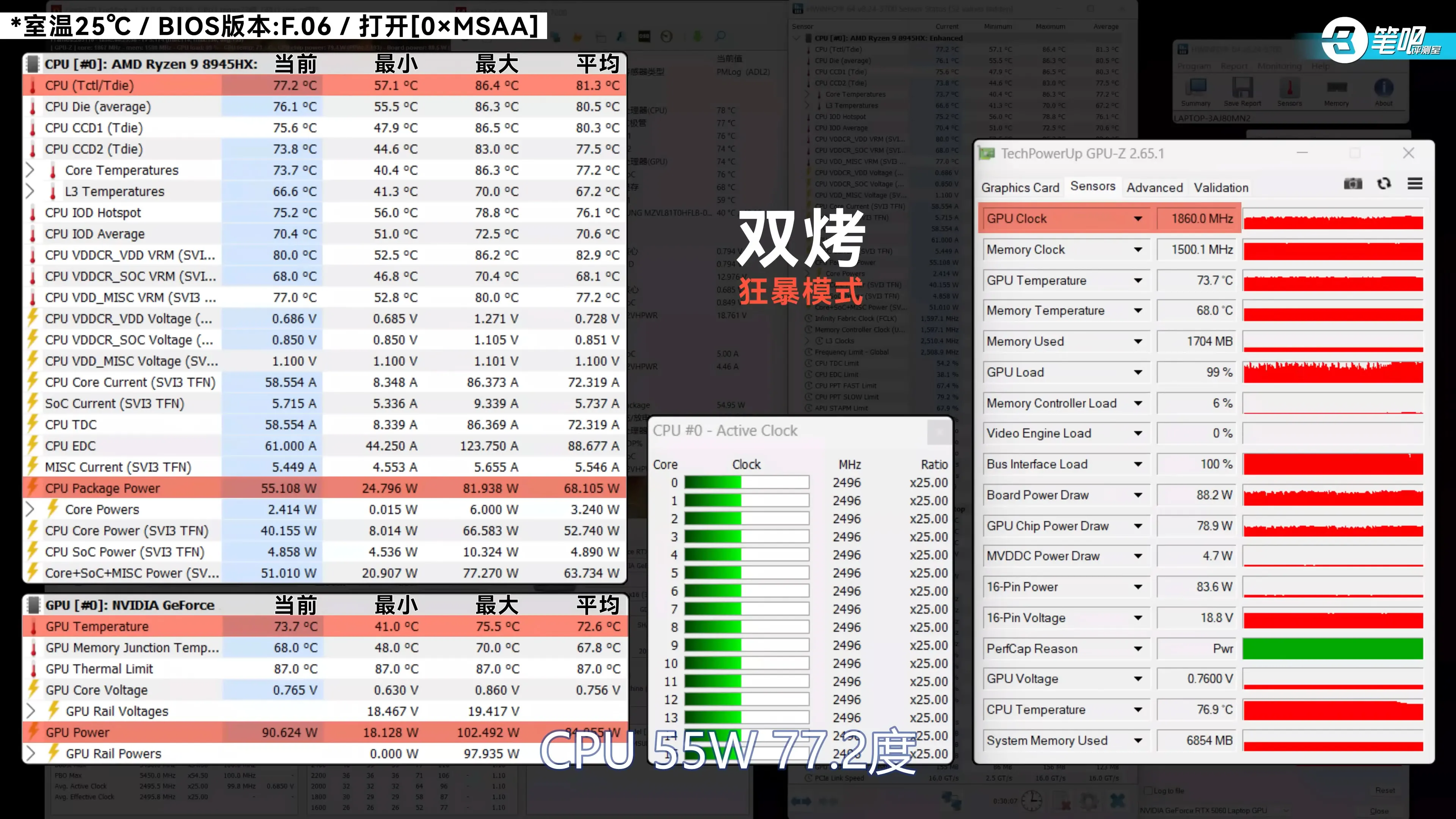This screenshot has width=1456, height=819.
Task: Expand the Core Temperatures row
Action: [x=30, y=170]
